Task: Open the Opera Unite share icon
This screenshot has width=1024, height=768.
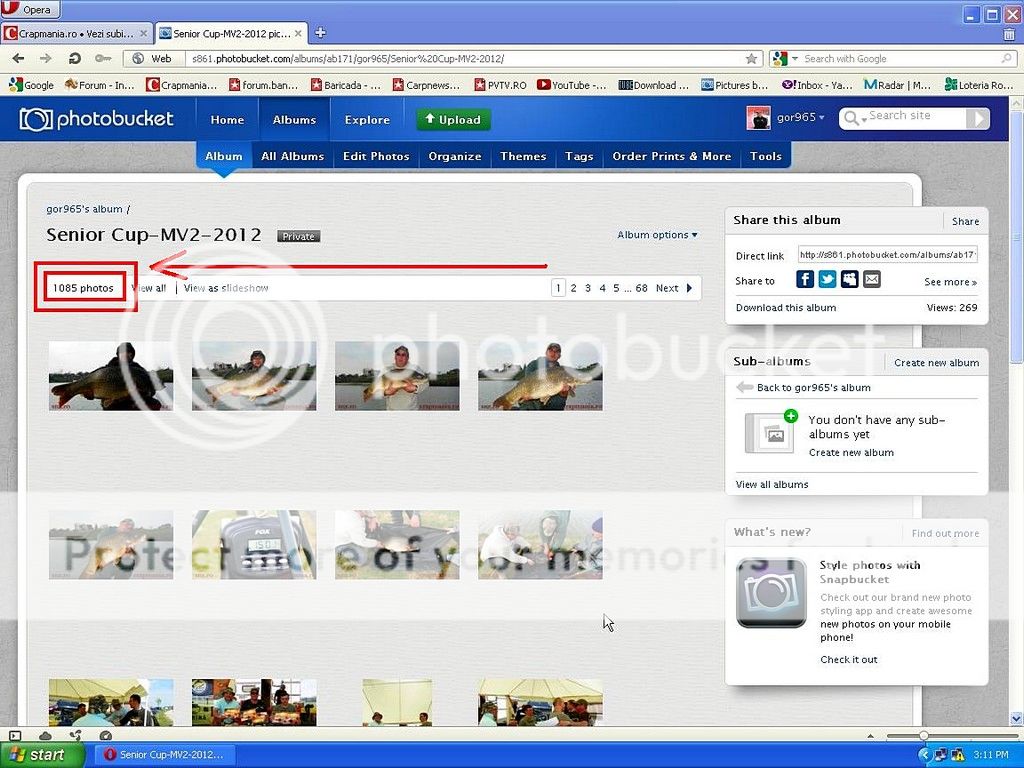Action: pos(76,735)
